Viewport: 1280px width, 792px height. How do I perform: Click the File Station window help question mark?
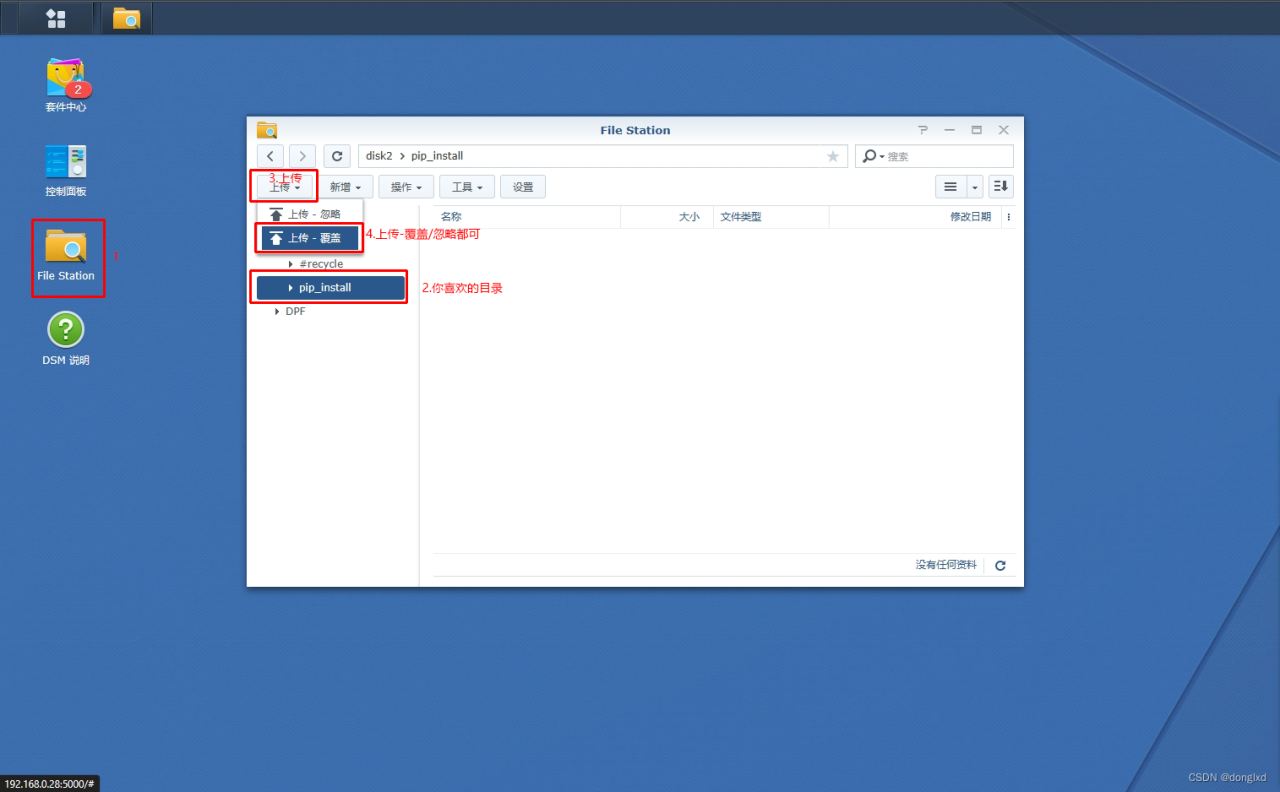tap(923, 130)
